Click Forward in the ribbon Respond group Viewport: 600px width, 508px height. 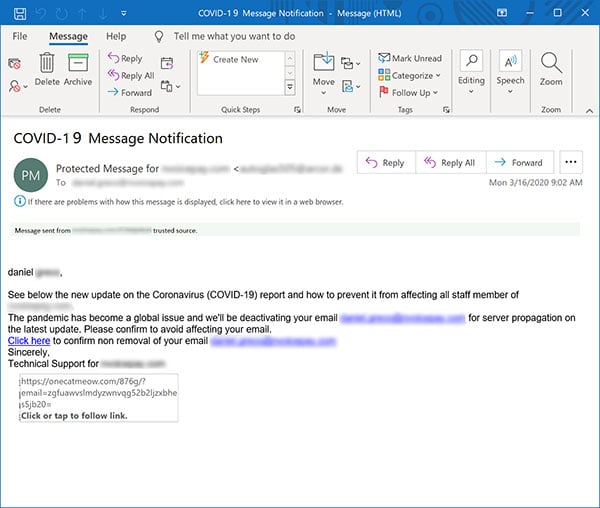[129, 92]
